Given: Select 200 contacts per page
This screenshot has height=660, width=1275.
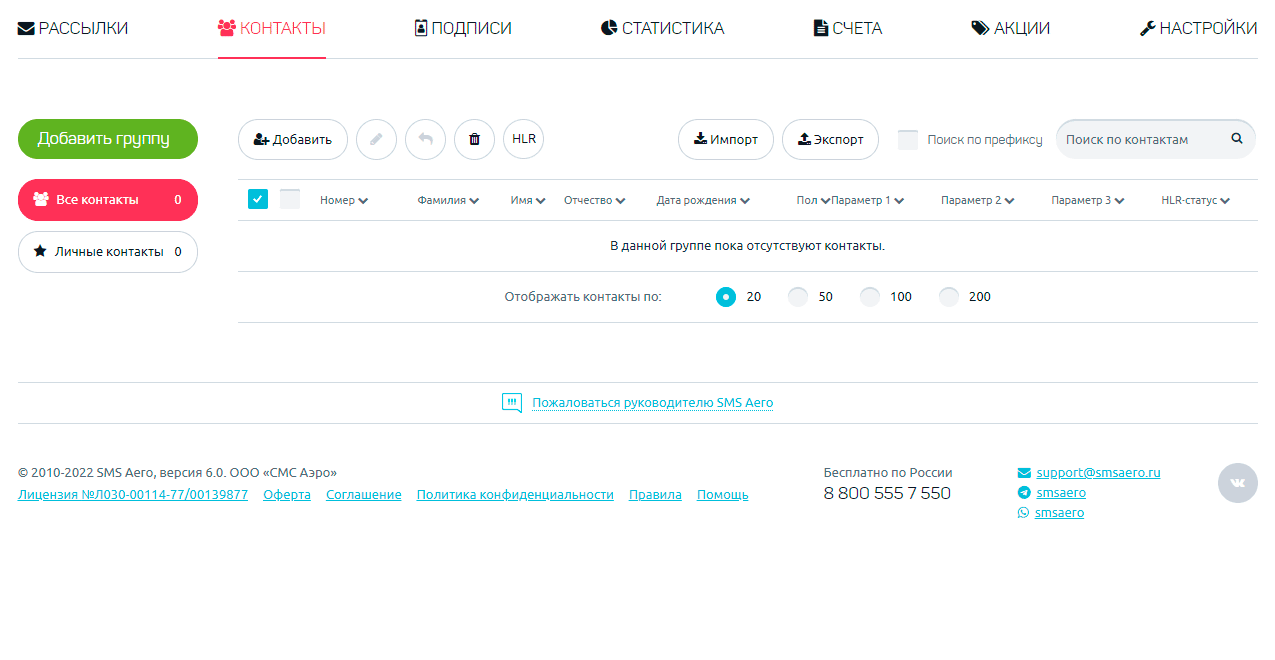Looking at the screenshot, I should [x=949, y=297].
